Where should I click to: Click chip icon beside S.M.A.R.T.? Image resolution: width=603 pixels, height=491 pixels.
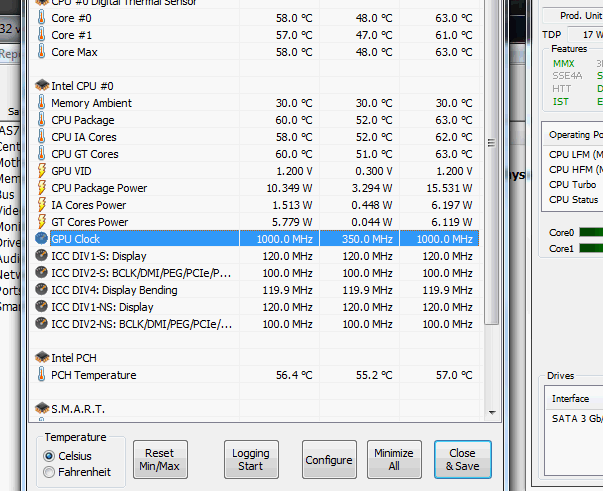pyautogui.click(x=42, y=408)
